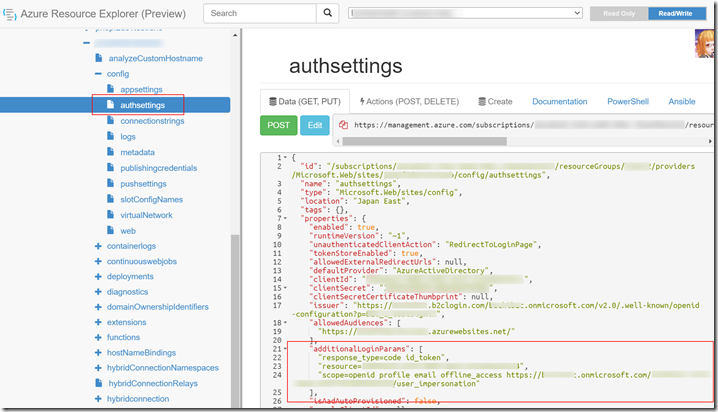Click the search magnifier icon button
The width and height of the screenshot is (718, 412).
click(x=328, y=13)
